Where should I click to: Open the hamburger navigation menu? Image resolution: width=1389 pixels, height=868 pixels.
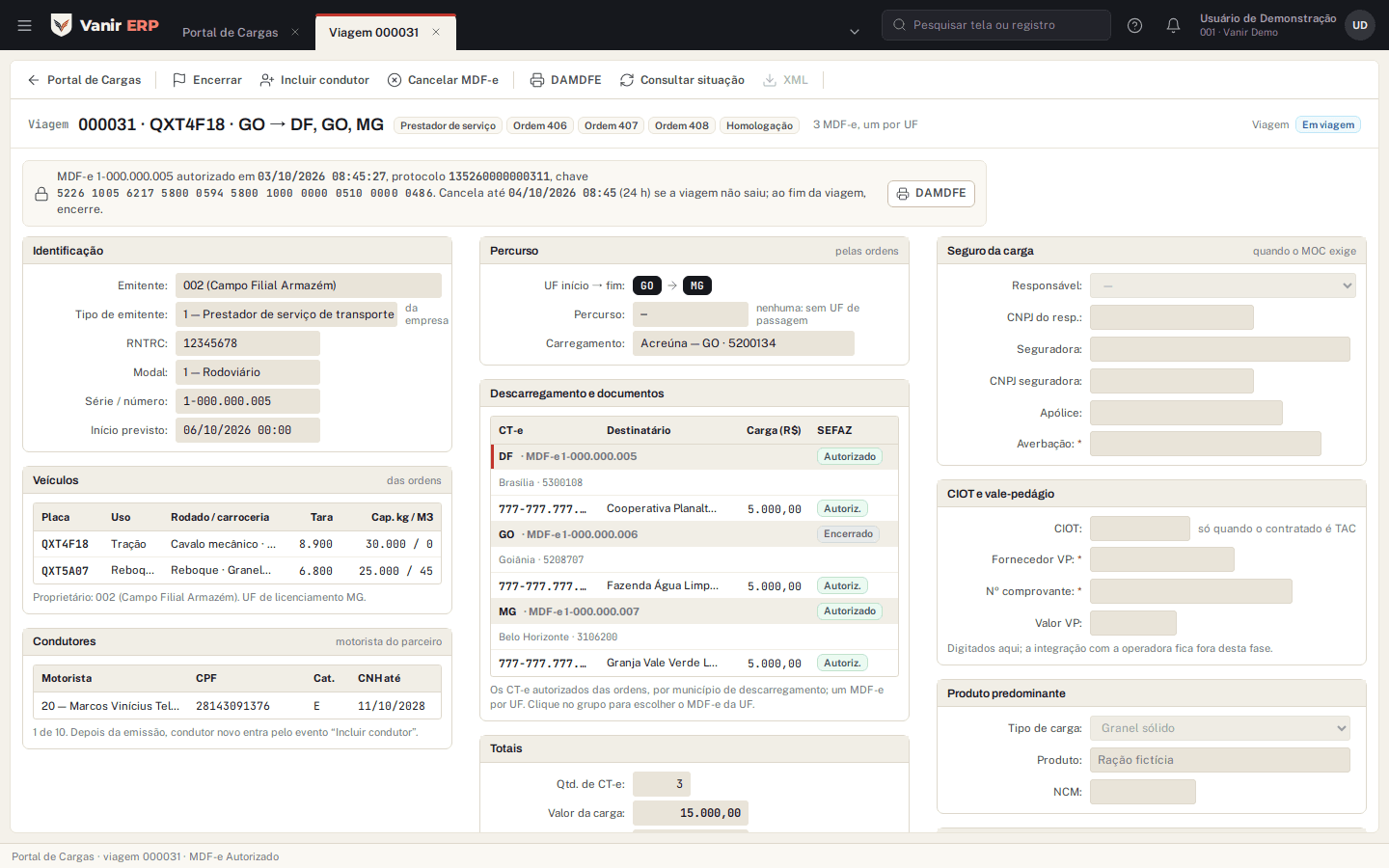pyautogui.click(x=25, y=25)
